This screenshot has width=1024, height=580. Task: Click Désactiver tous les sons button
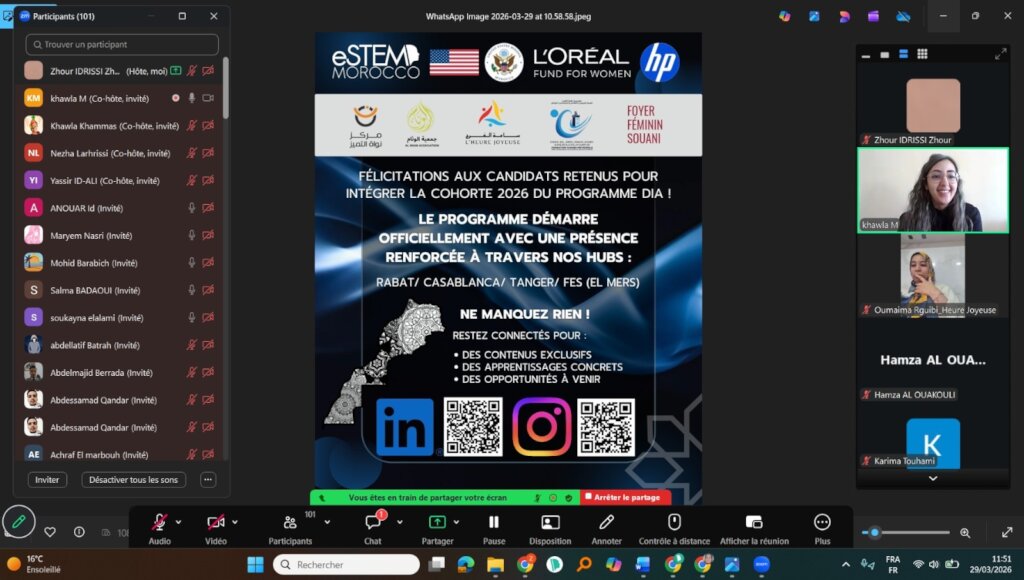click(x=133, y=479)
